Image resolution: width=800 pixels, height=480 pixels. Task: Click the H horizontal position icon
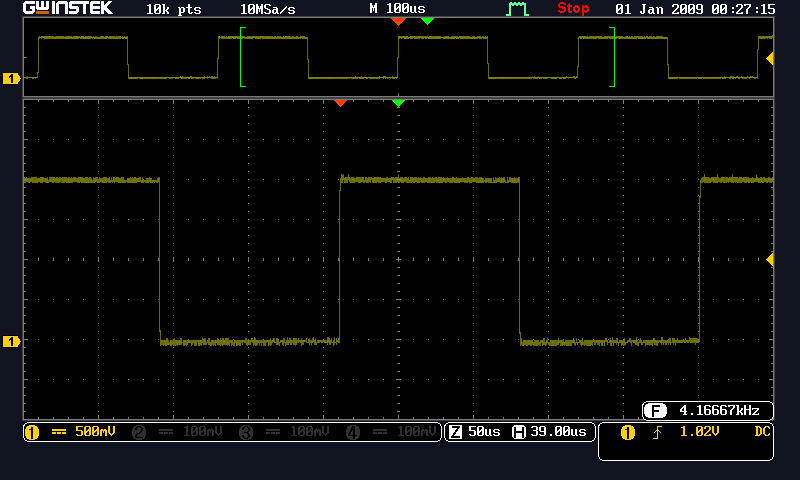pos(518,432)
